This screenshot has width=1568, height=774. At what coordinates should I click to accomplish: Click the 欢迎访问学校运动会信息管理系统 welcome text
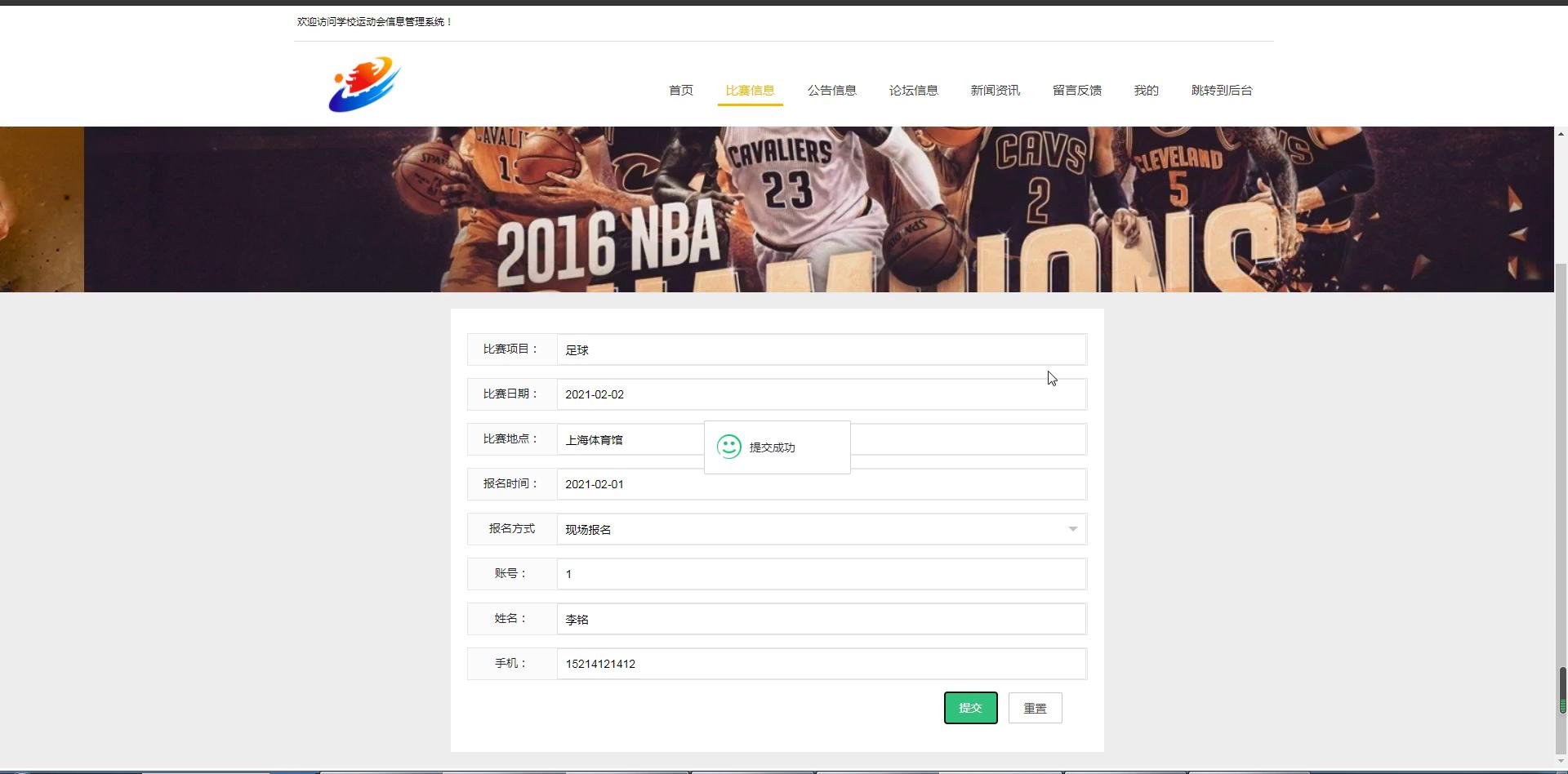[x=375, y=22]
